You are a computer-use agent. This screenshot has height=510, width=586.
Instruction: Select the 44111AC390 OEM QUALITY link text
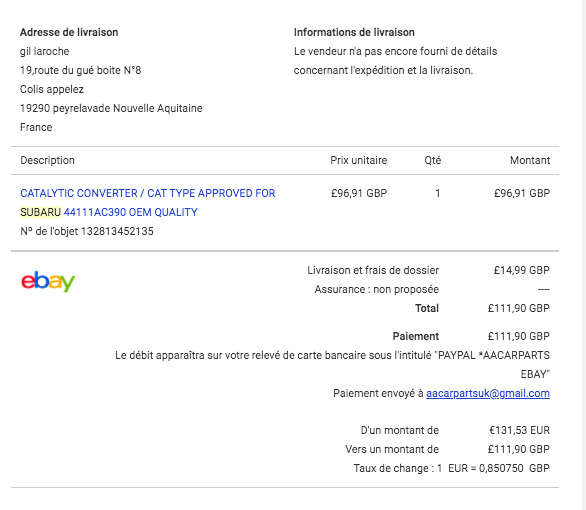(130, 212)
